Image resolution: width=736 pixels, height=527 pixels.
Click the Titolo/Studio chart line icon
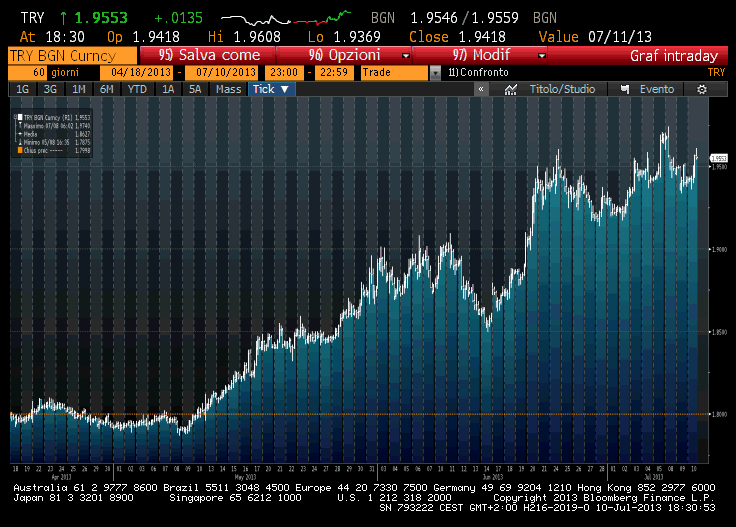(511, 89)
